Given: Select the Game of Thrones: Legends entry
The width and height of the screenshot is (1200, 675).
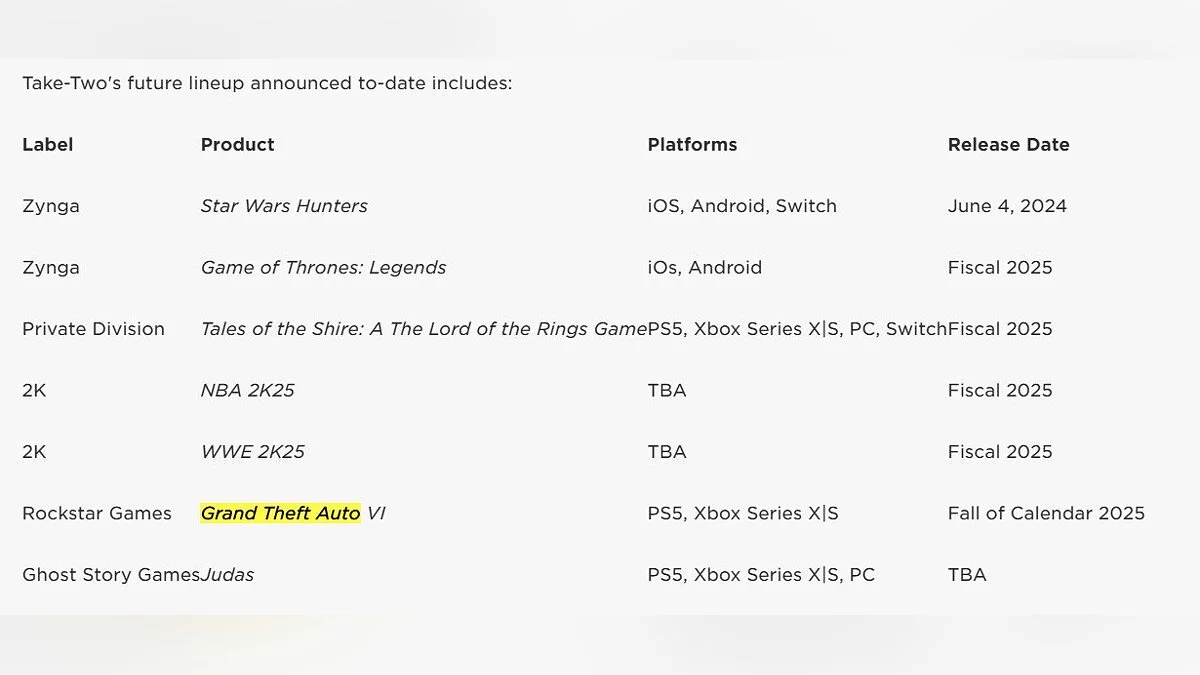Looking at the screenshot, I should [x=323, y=268].
